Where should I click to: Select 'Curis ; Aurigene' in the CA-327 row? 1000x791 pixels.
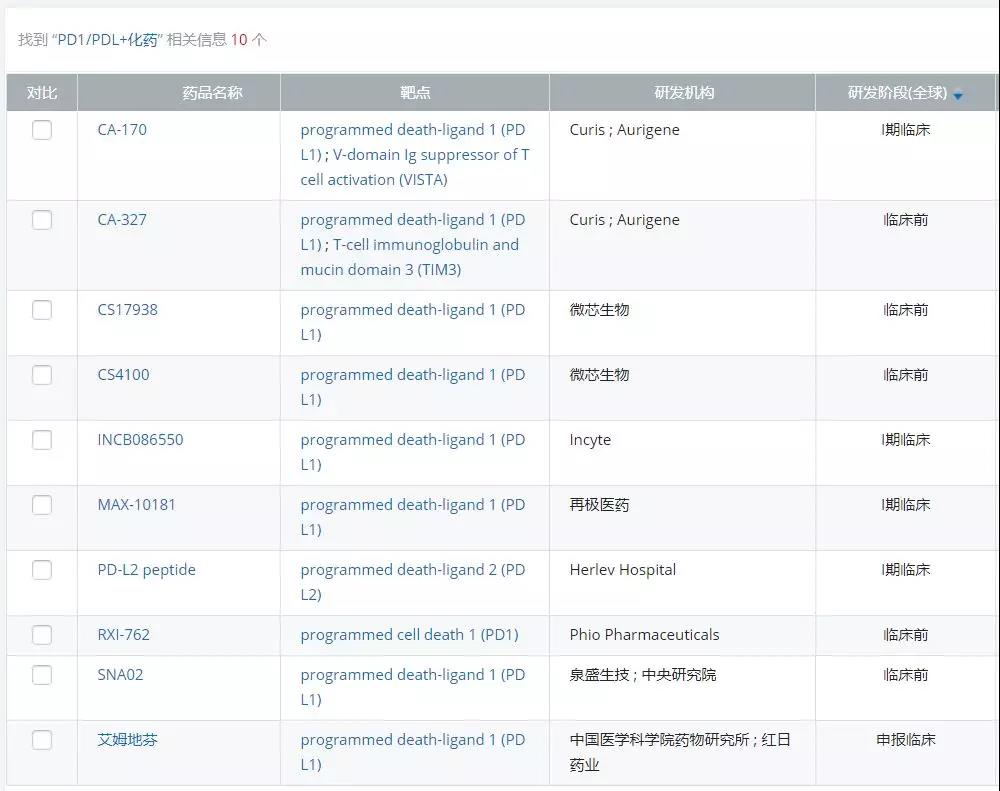[624, 219]
